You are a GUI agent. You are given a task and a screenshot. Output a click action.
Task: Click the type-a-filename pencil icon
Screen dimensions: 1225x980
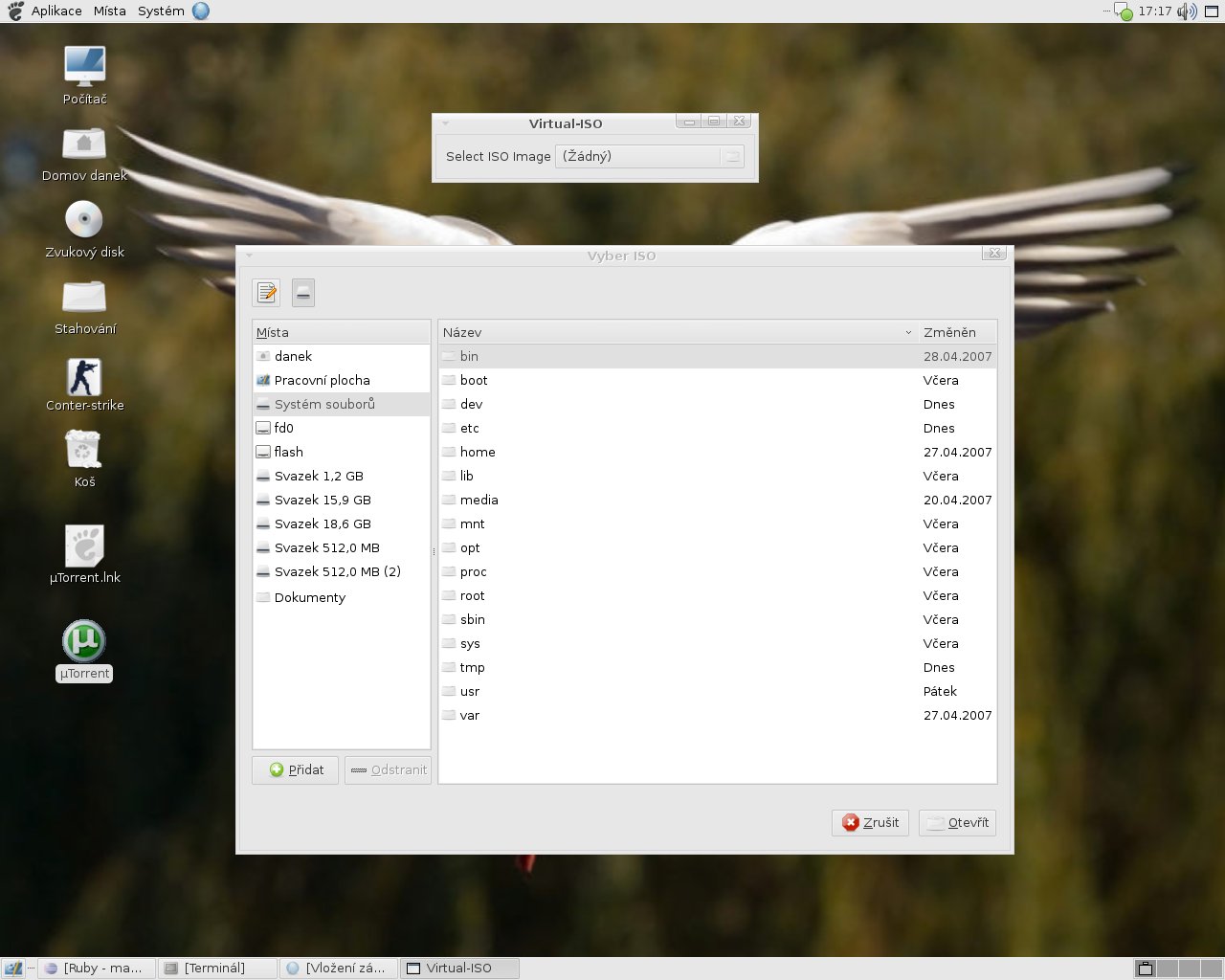[x=267, y=293]
